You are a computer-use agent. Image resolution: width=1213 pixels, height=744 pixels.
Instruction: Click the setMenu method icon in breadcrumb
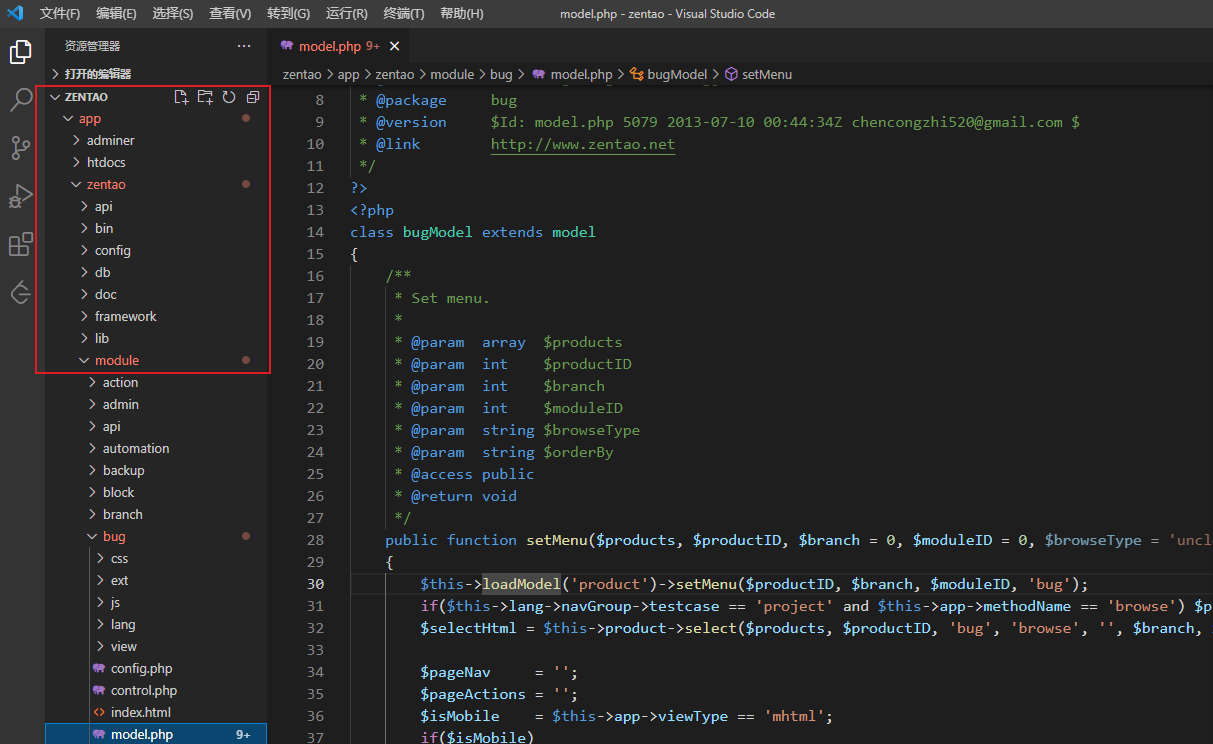pyautogui.click(x=731, y=74)
